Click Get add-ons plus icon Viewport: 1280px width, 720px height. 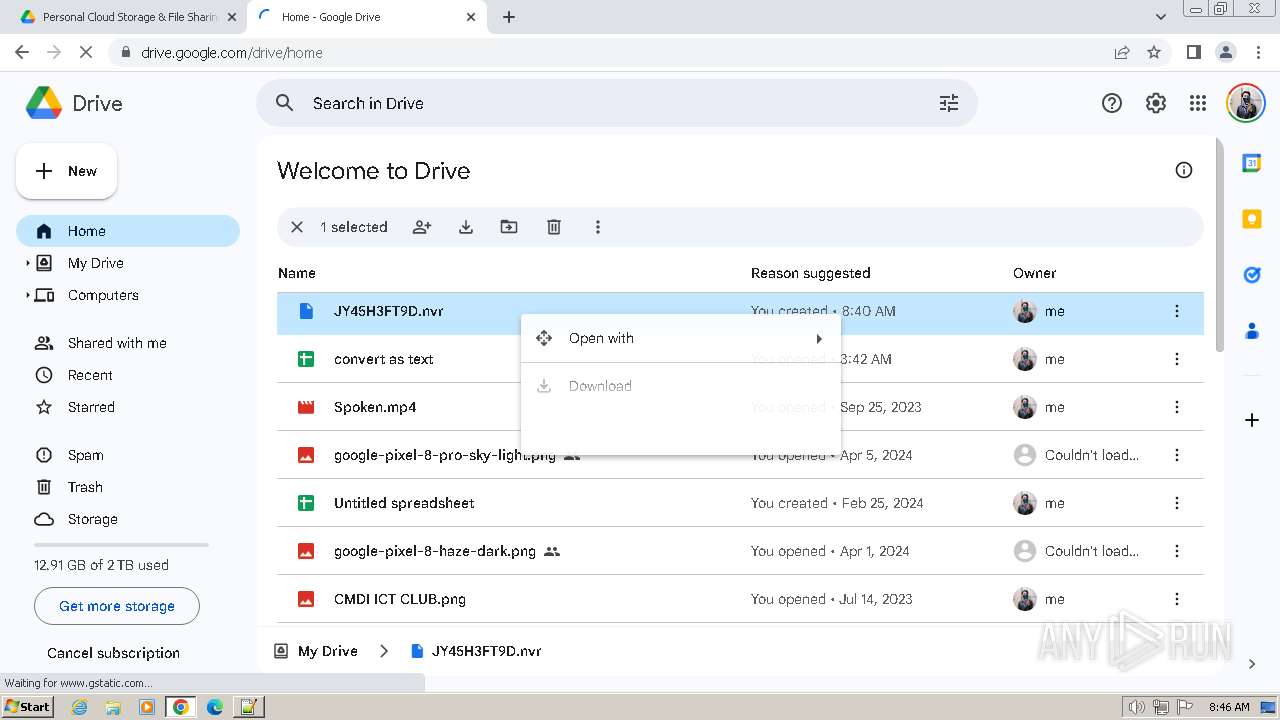pos(1251,420)
